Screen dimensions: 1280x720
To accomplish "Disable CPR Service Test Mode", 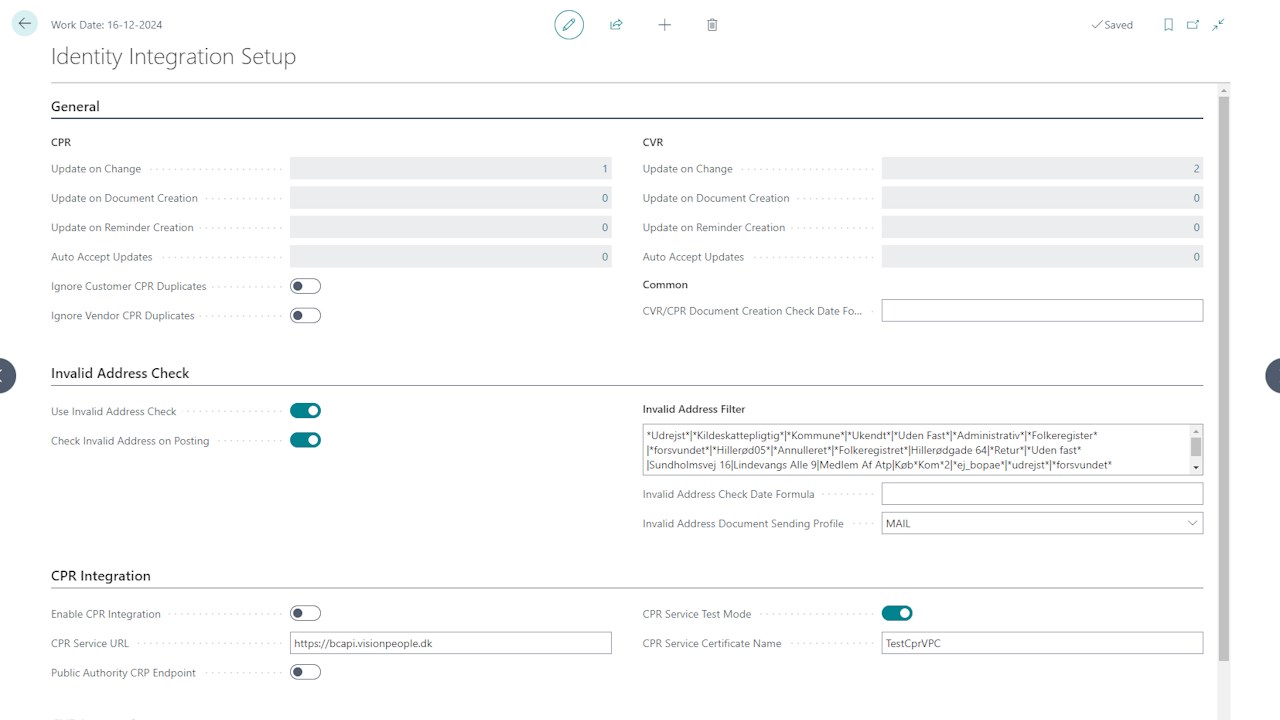I will [x=897, y=613].
